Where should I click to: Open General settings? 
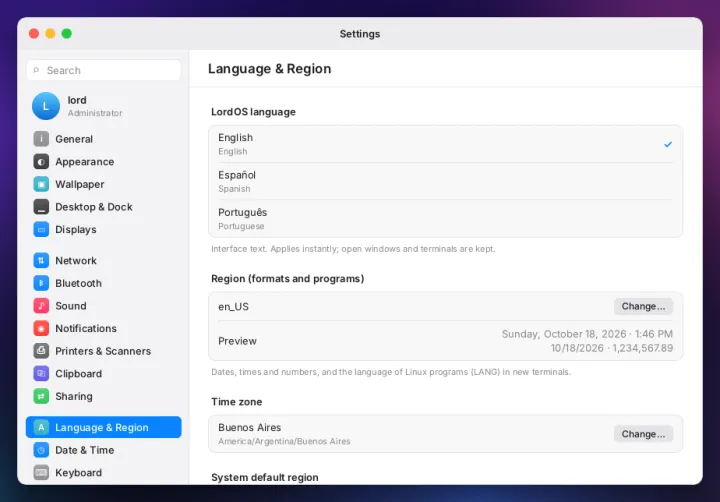[x=103, y=139]
